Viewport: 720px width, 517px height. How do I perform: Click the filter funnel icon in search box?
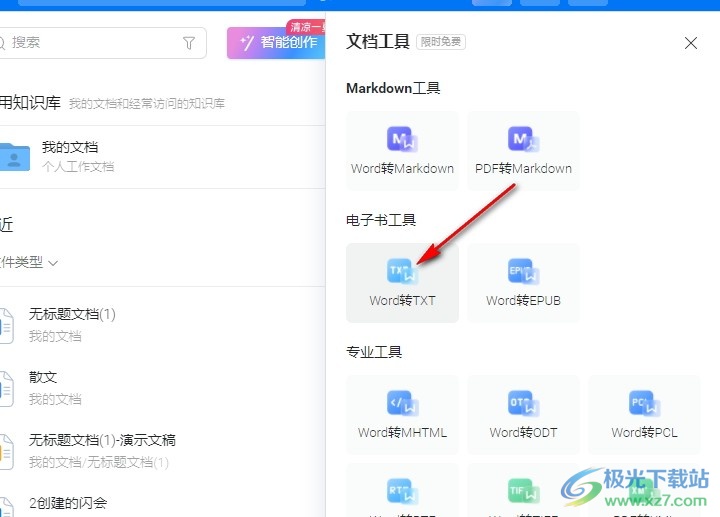point(189,43)
